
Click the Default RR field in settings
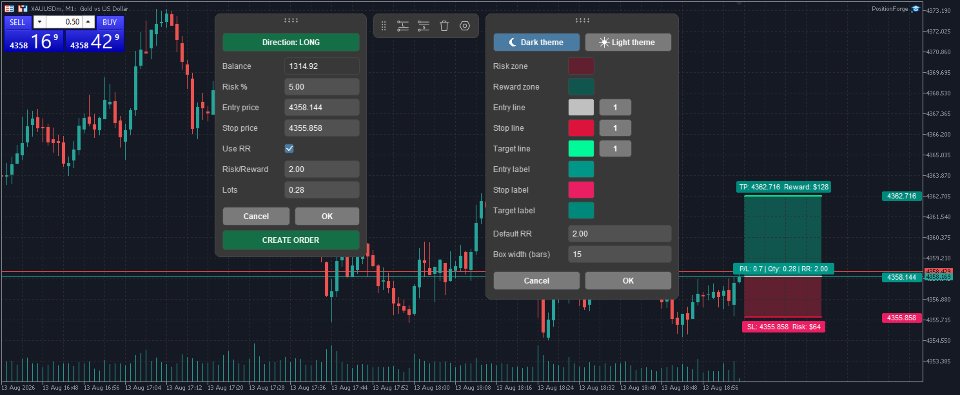(x=620, y=234)
